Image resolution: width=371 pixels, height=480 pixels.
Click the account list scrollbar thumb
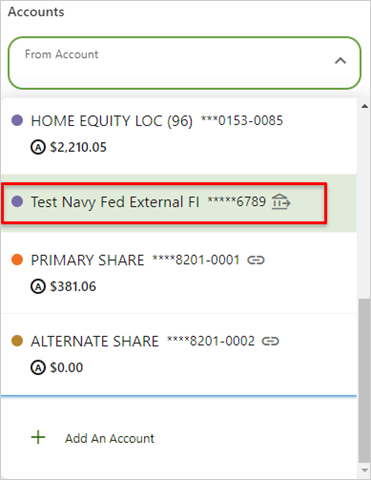point(364,381)
